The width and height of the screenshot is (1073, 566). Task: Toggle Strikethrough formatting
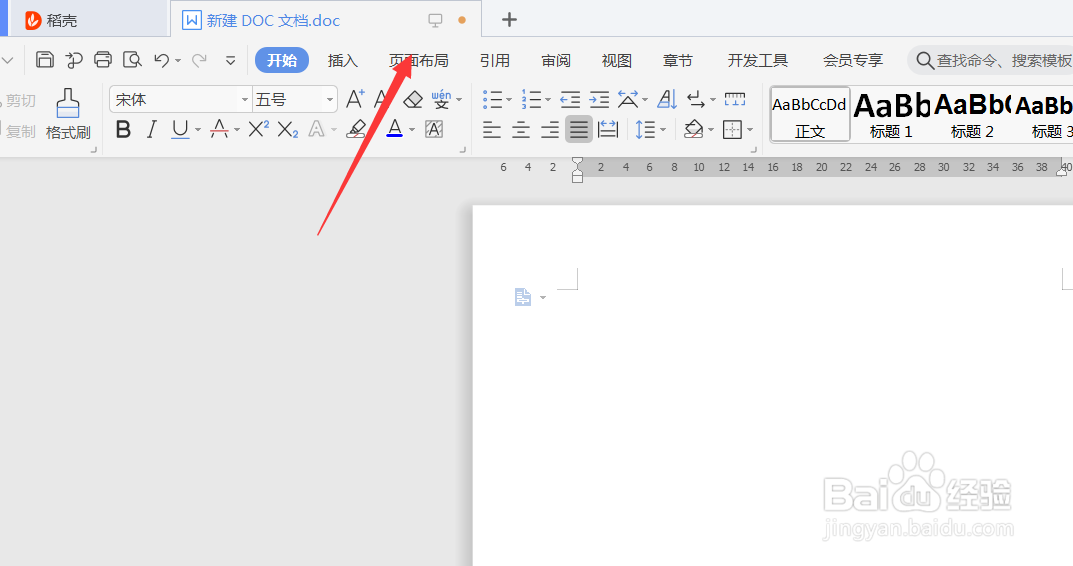219,129
